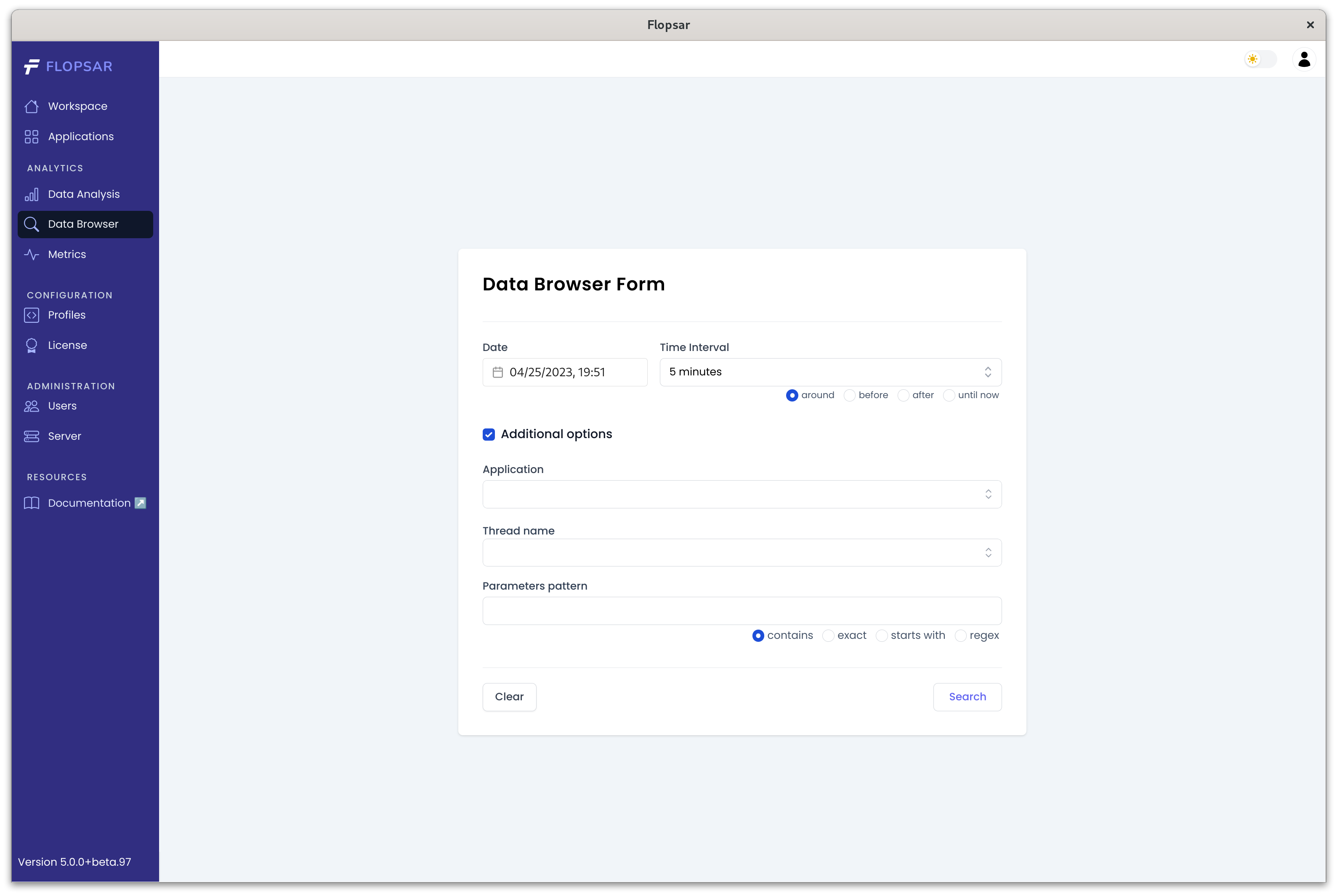Select the 'before' radio option

coord(850,396)
